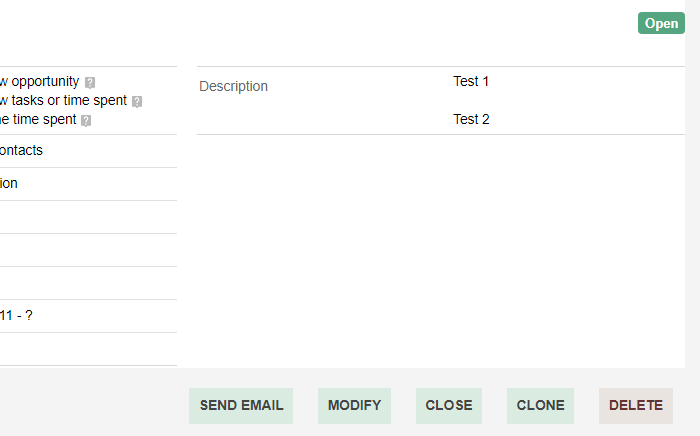Click the help icon next to opportunity
The image size is (700, 436).
pos(90,83)
